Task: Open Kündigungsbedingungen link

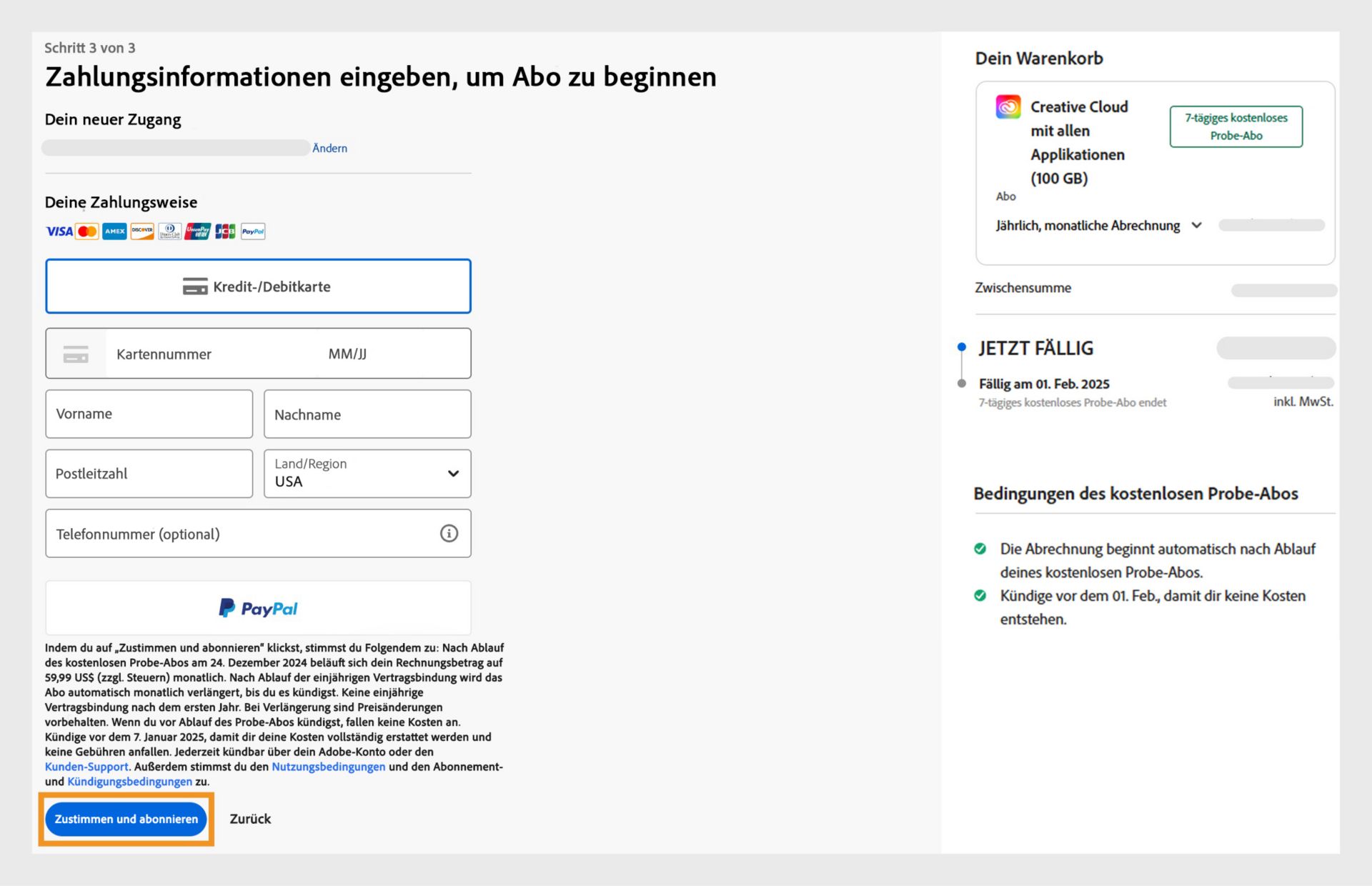Action: point(129,782)
